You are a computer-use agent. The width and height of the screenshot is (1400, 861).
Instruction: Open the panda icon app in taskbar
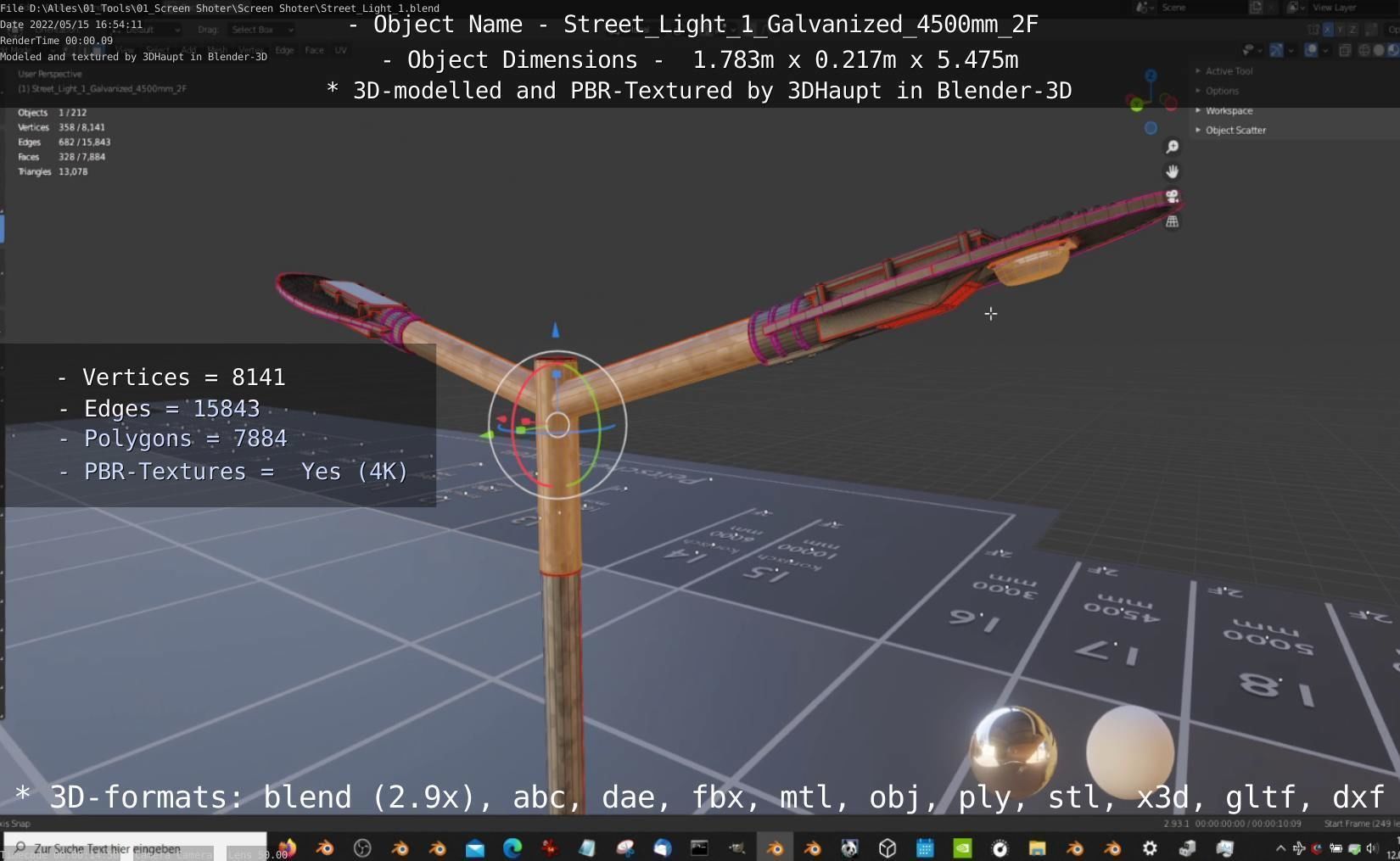tap(849, 847)
